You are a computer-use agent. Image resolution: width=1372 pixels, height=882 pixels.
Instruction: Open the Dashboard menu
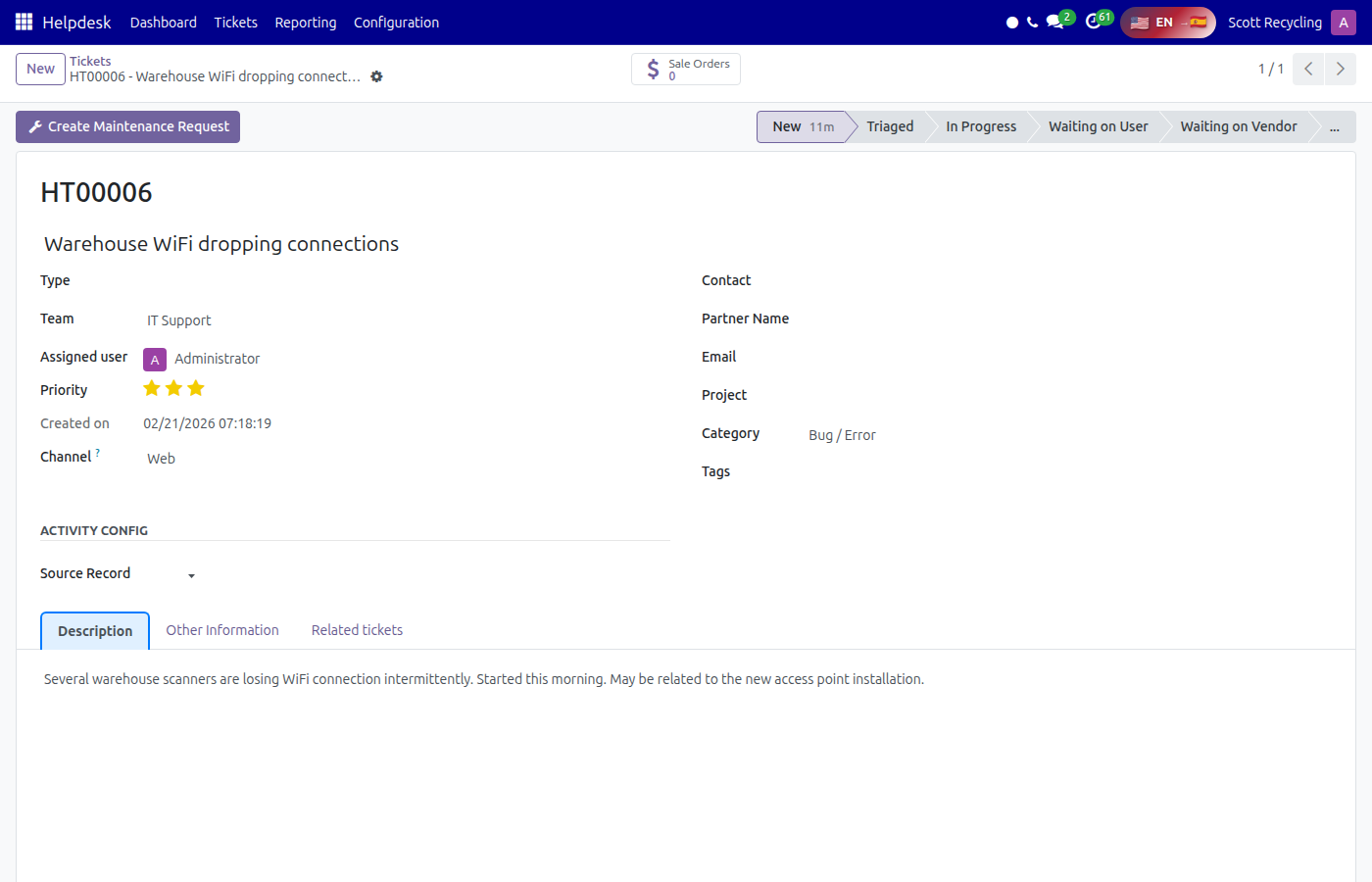point(164,23)
